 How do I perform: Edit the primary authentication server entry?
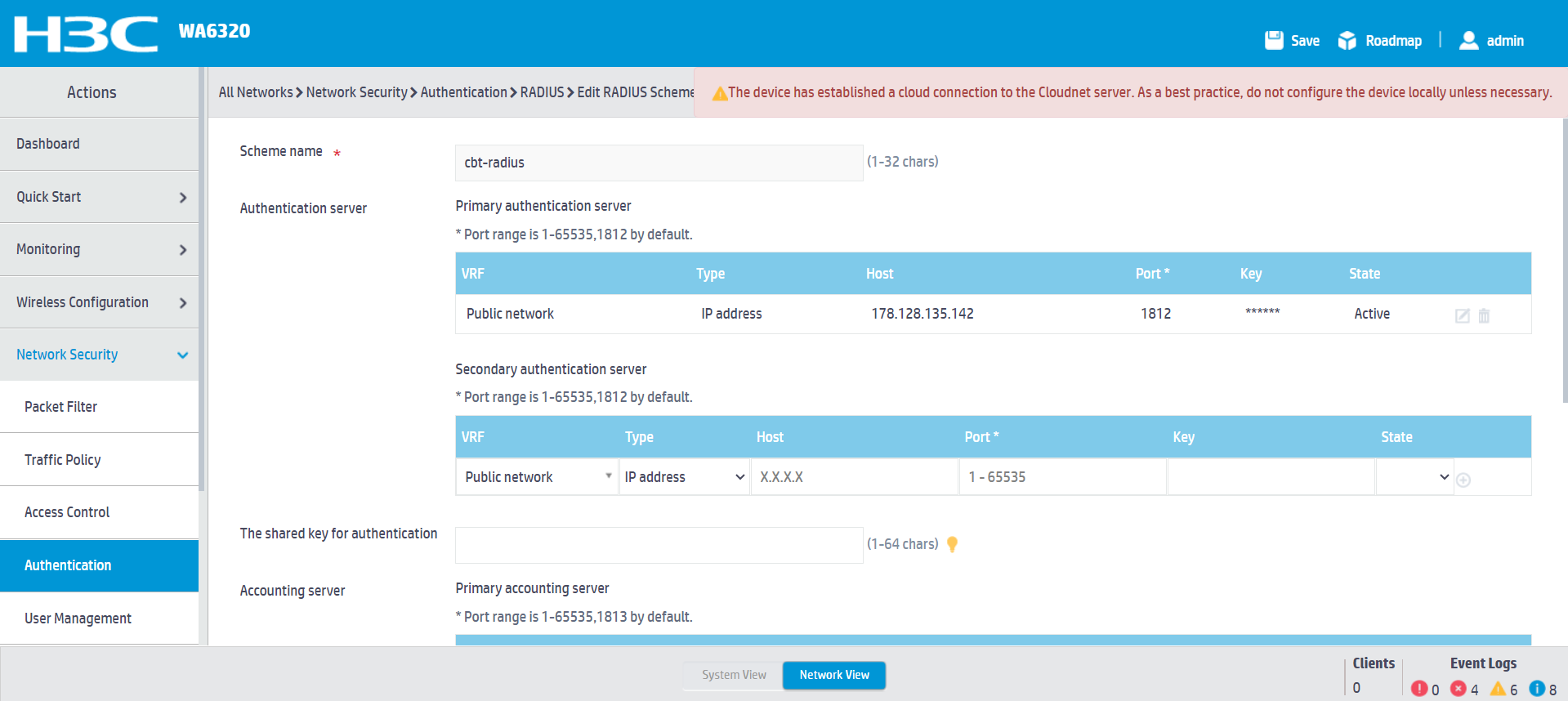[x=1462, y=316]
